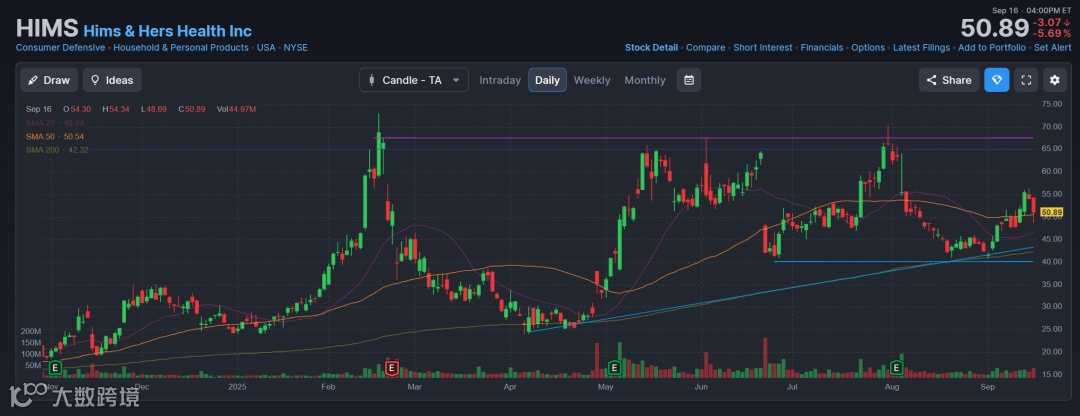The height and width of the screenshot is (416, 1080).
Task: Click the HIMS ticker symbol
Action: pos(47,29)
